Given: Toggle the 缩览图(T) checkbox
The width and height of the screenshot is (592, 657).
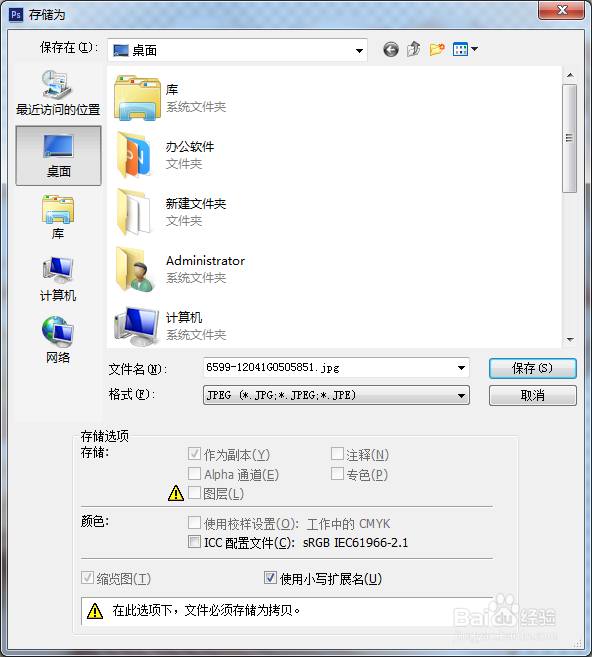Looking at the screenshot, I should click(x=87, y=578).
